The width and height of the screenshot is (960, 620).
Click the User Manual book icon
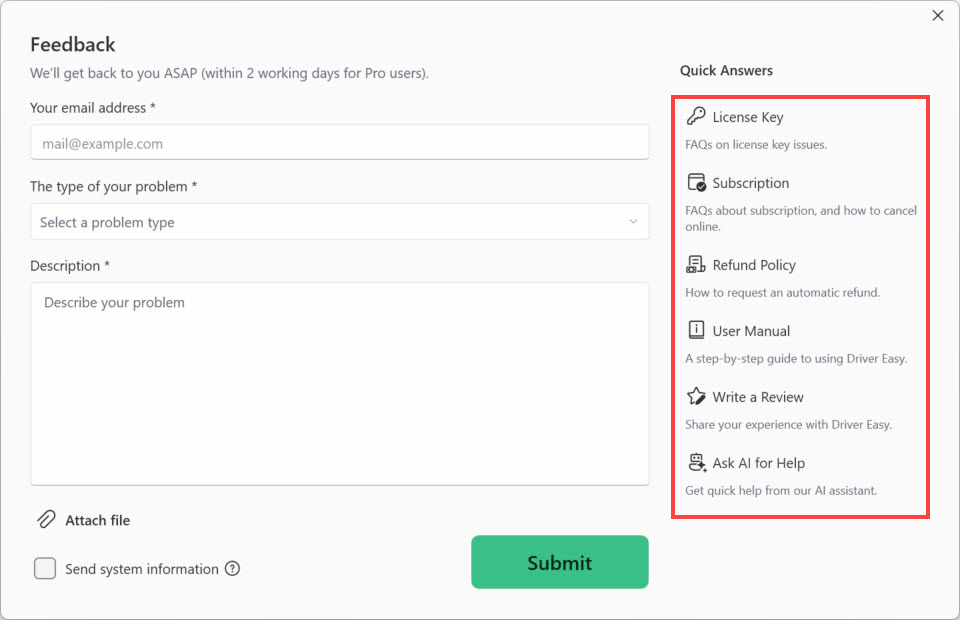tap(697, 331)
